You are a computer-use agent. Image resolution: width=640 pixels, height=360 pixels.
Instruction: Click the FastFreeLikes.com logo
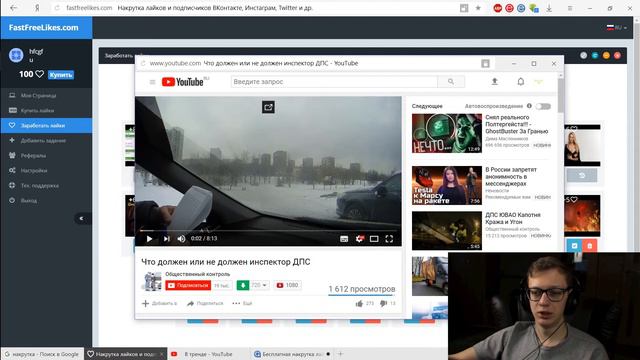(44, 28)
